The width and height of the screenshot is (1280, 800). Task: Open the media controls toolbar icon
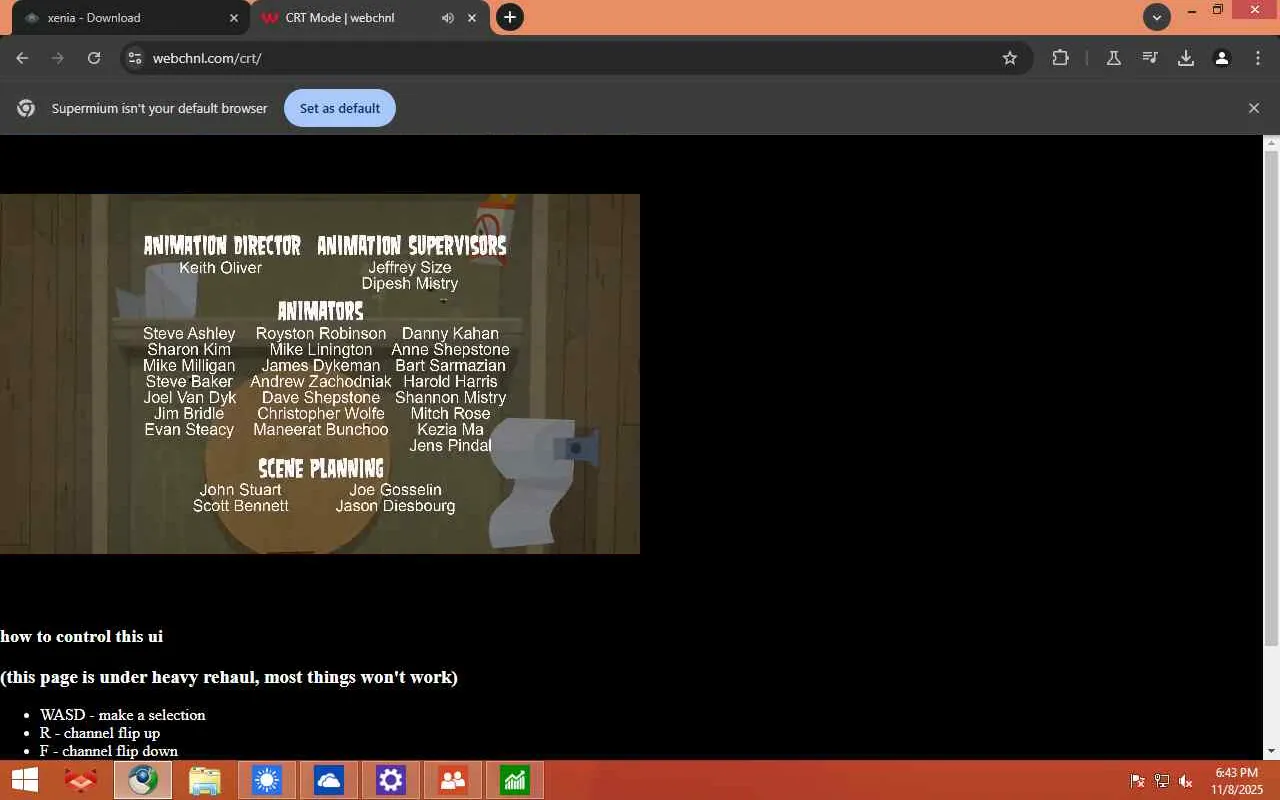click(x=1150, y=58)
